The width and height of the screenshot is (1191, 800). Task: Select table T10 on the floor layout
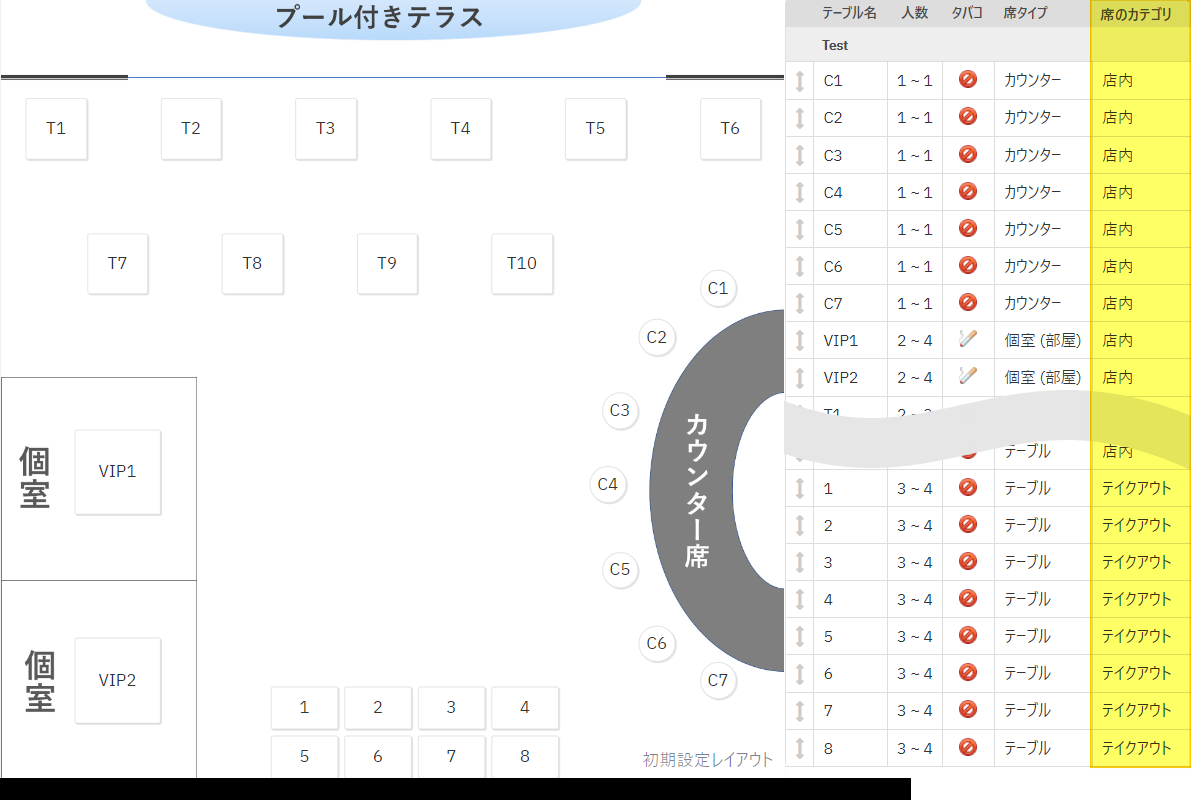(522, 264)
